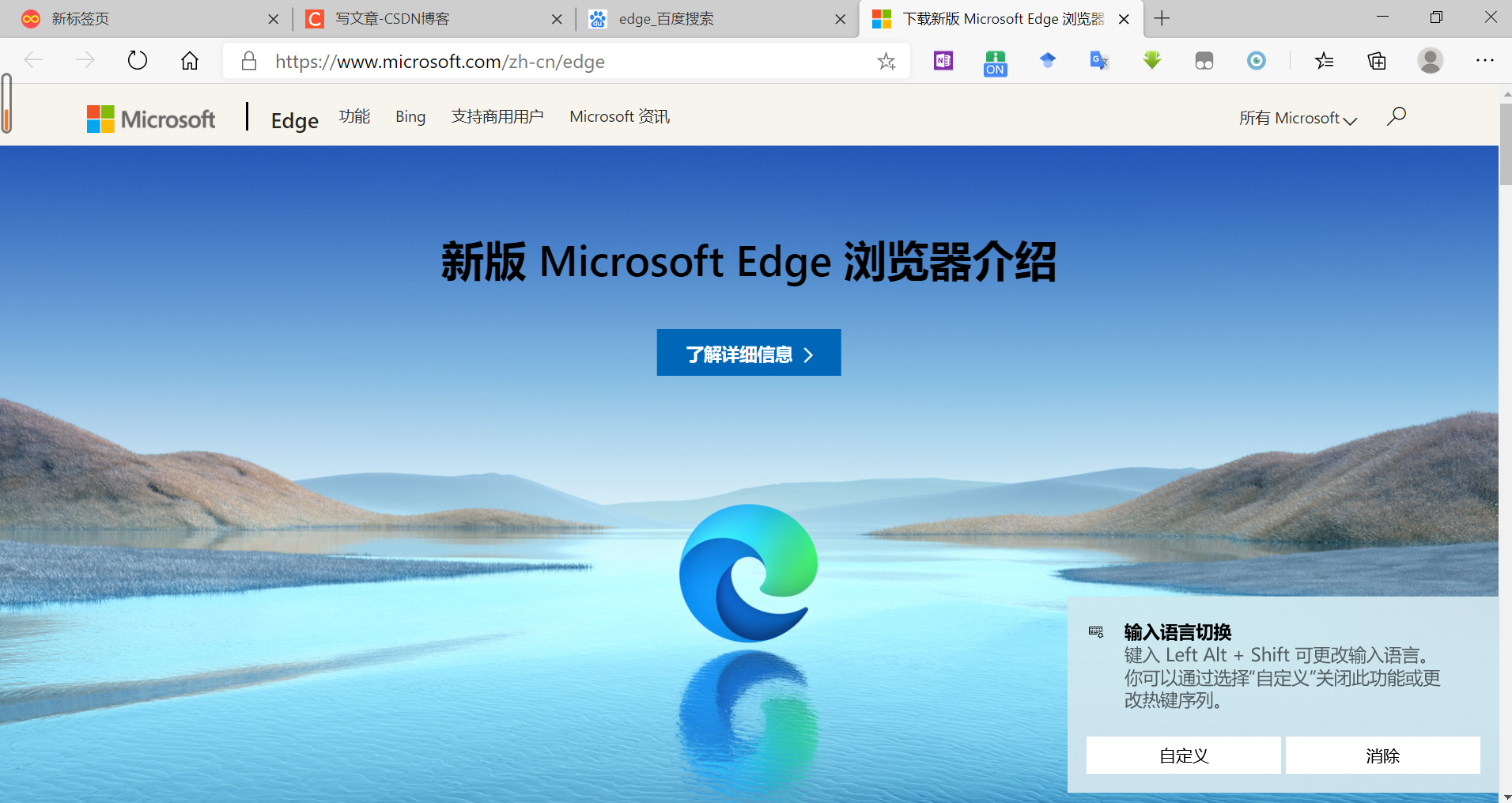The image size is (1512, 803).
Task: Click the Google Translate extension icon
Action: coord(1098,60)
